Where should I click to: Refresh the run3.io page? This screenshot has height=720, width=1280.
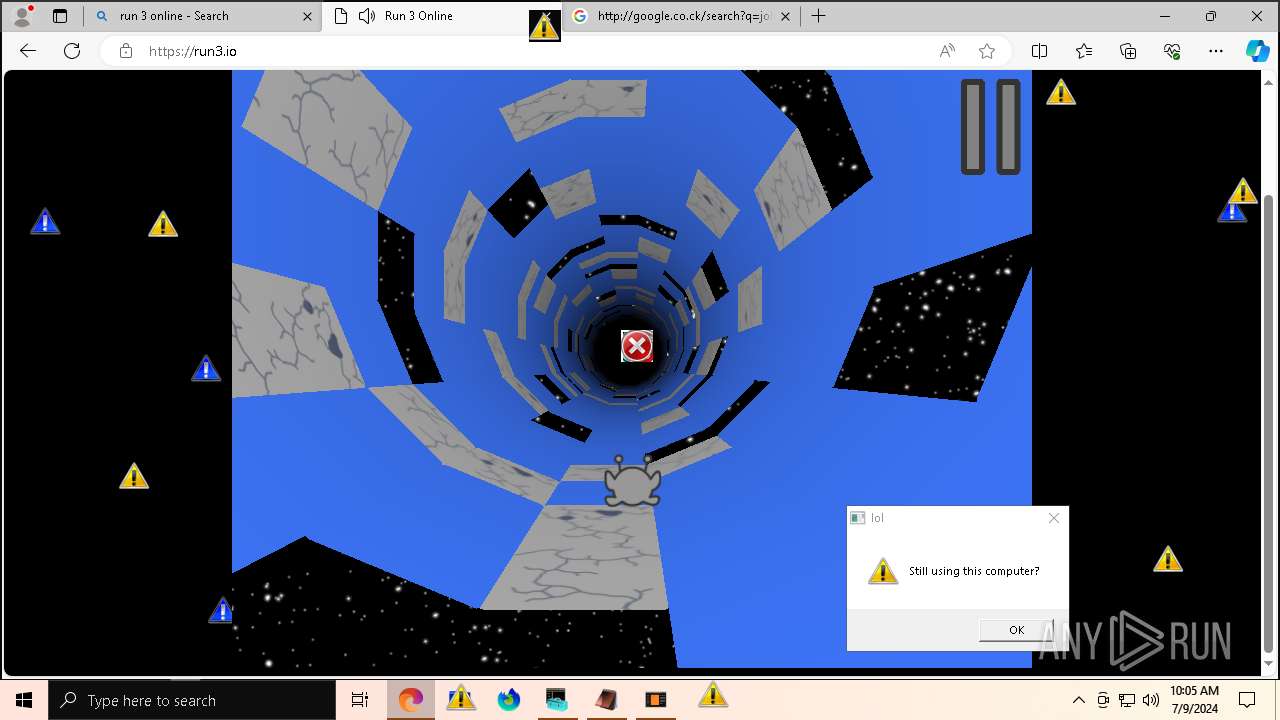[72, 51]
